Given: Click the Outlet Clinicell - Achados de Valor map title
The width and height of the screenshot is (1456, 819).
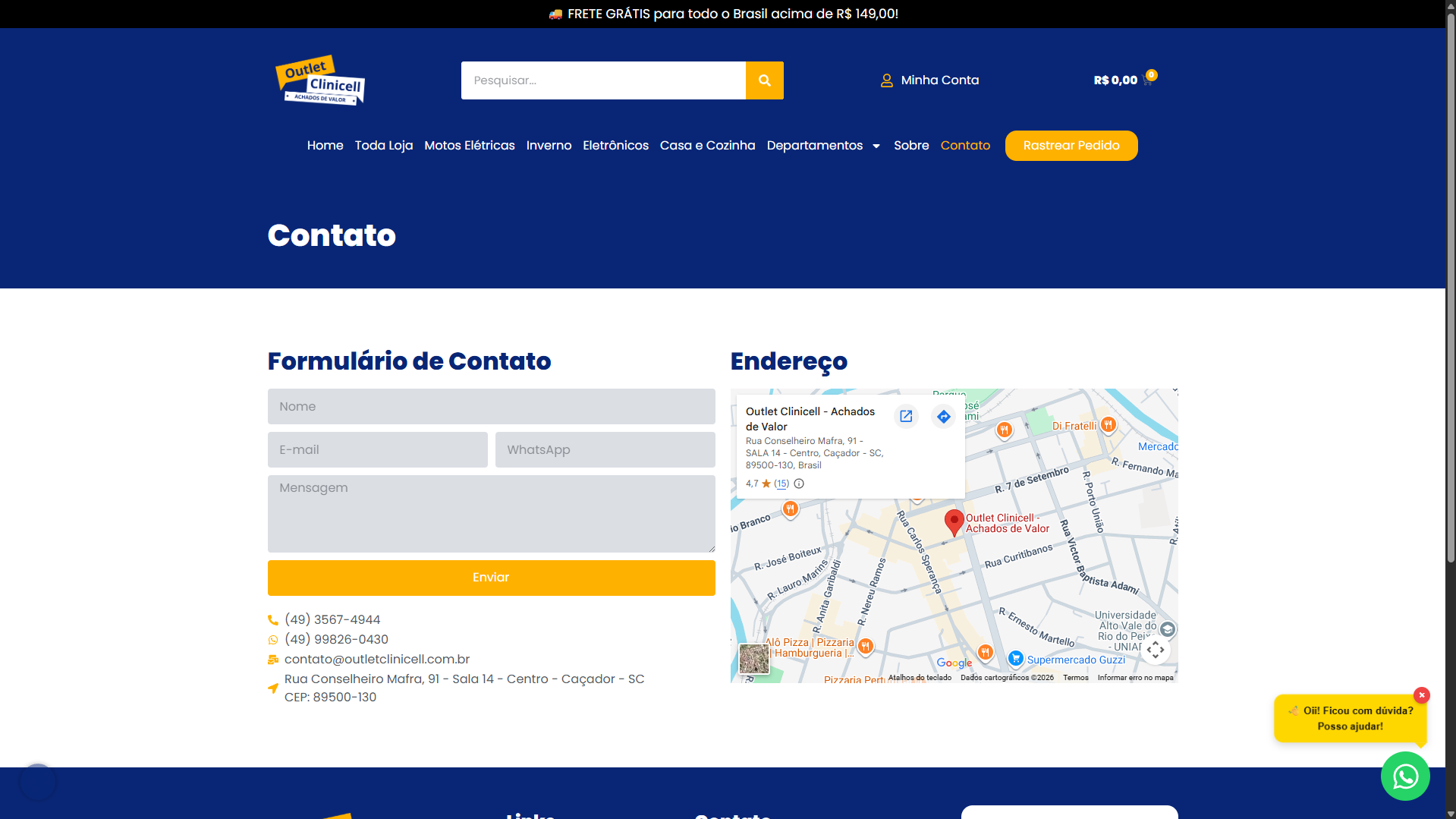Looking at the screenshot, I should [810, 419].
